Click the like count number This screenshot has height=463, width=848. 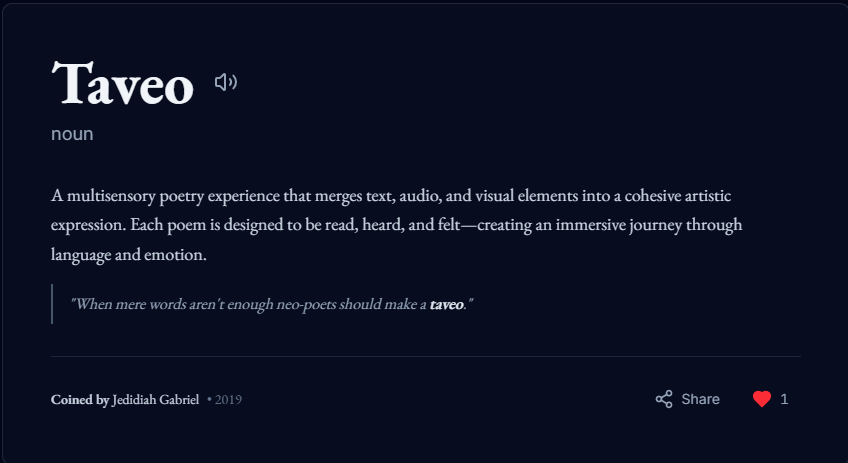(x=784, y=399)
